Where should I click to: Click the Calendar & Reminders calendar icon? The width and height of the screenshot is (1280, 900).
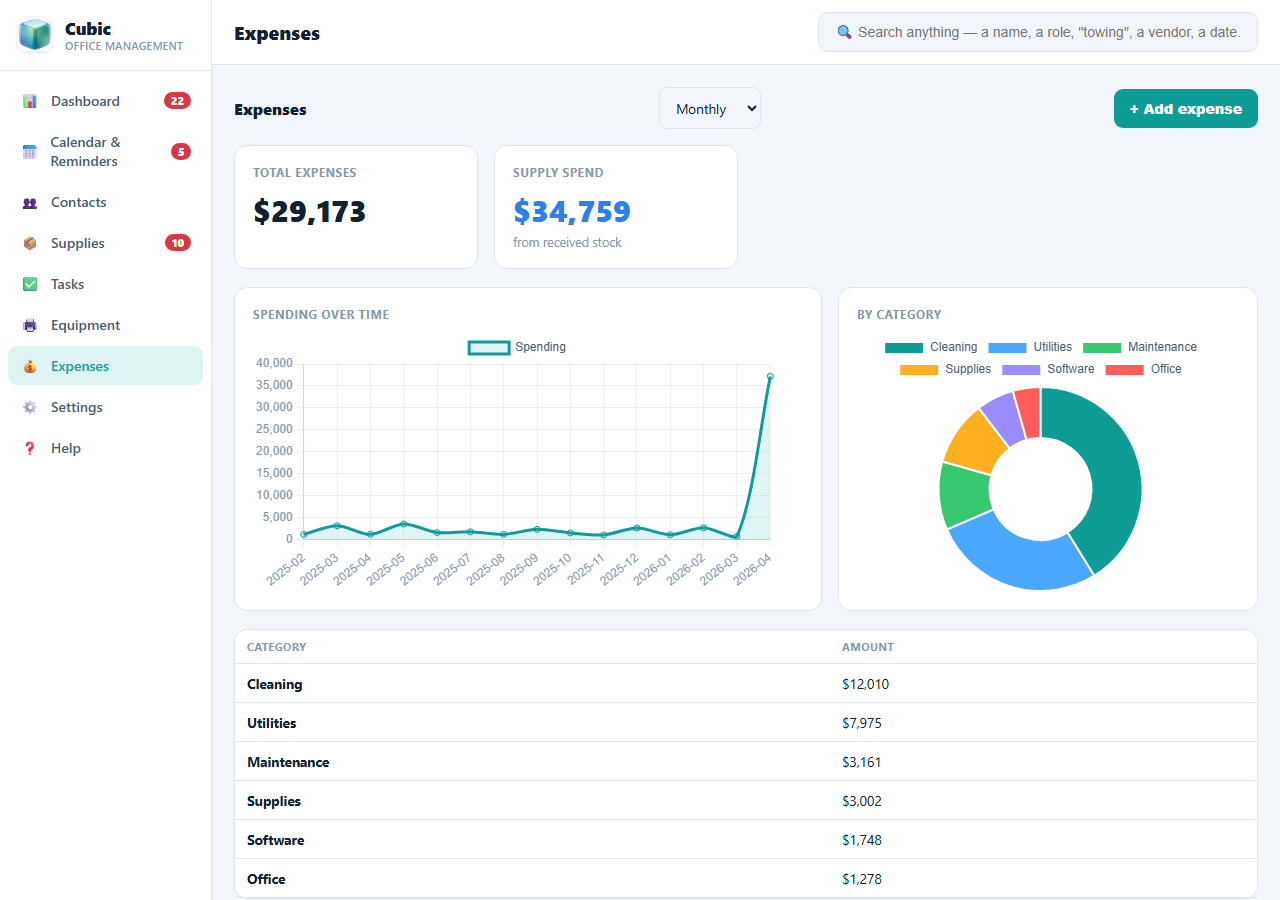click(30, 152)
